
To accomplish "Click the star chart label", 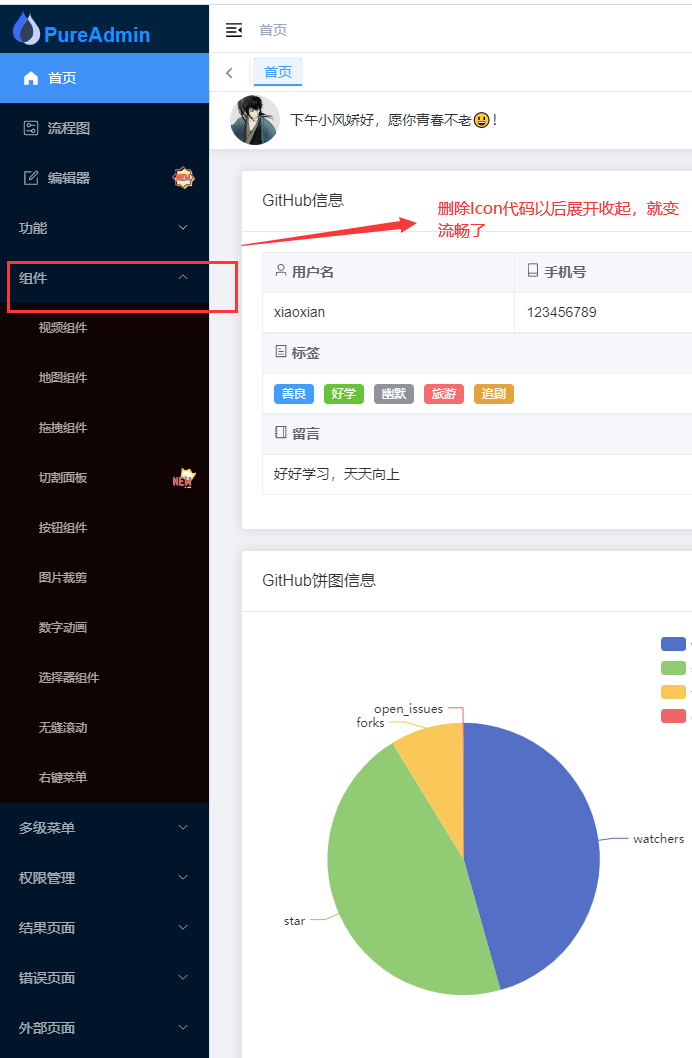I will pyautogui.click(x=294, y=921).
